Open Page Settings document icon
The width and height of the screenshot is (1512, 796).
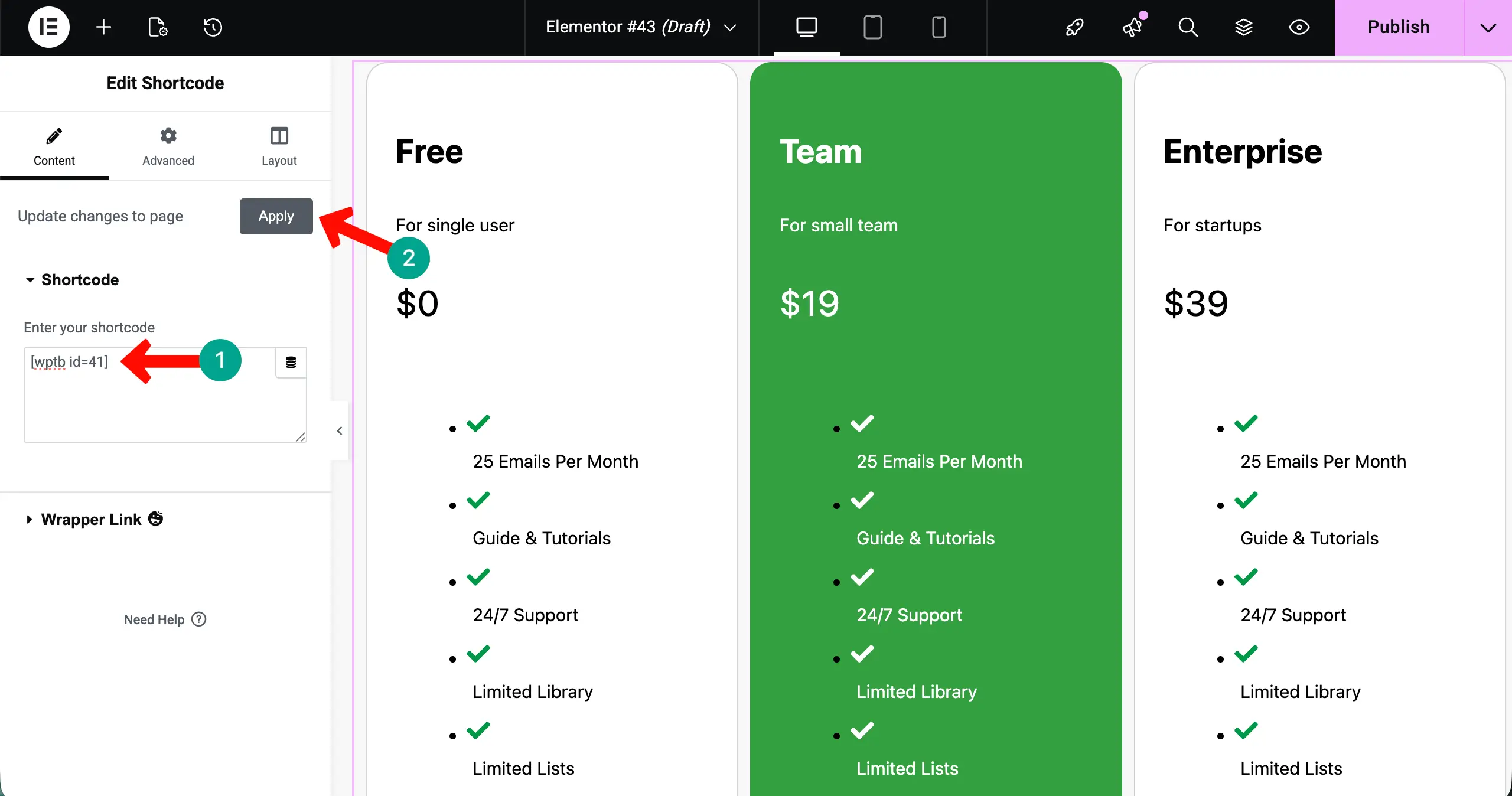click(x=157, y=27)
